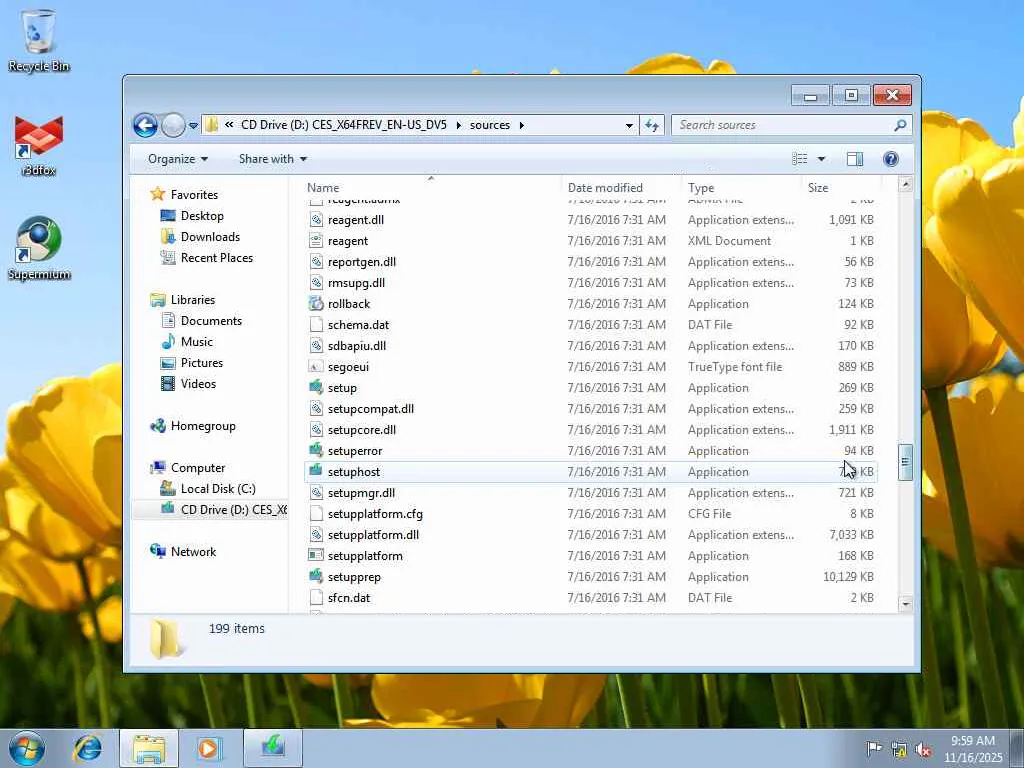Click the vertical scrollbar thumb
This screenshot has height=768, width=1024.
905,462
